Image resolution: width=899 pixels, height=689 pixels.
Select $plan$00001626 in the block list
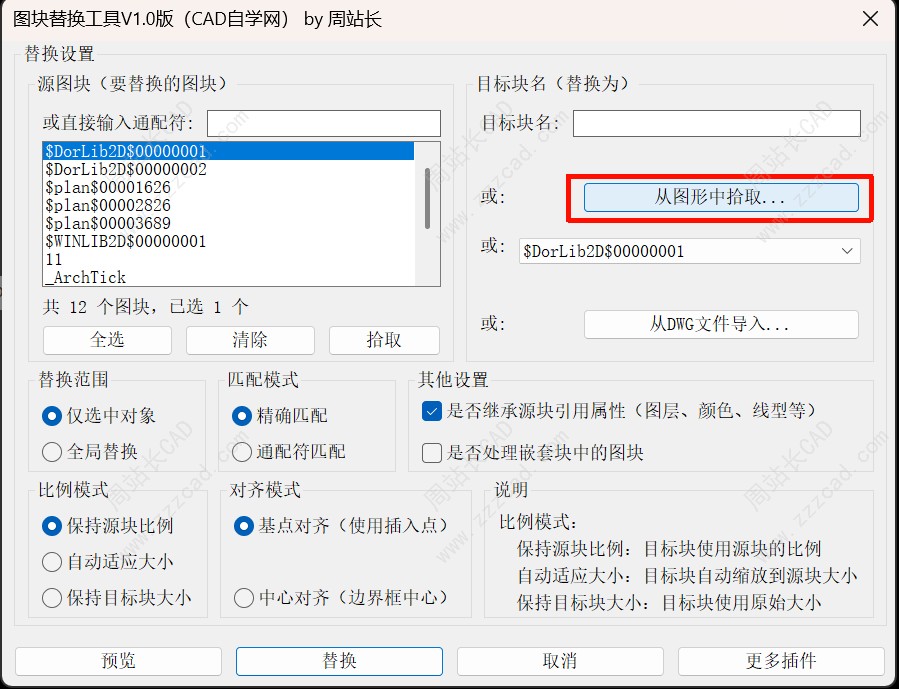coord(108,188)
